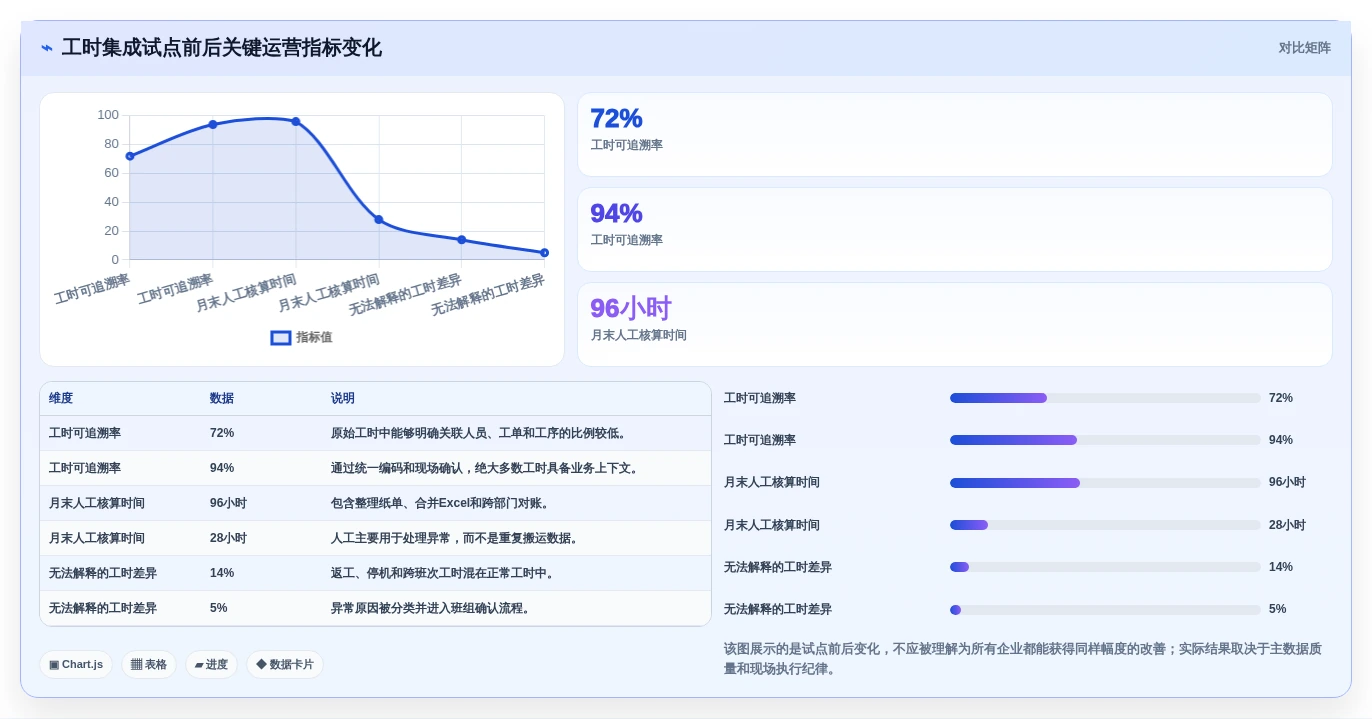
Task: Click the chart data point valued 5
Action: (545, 253)
